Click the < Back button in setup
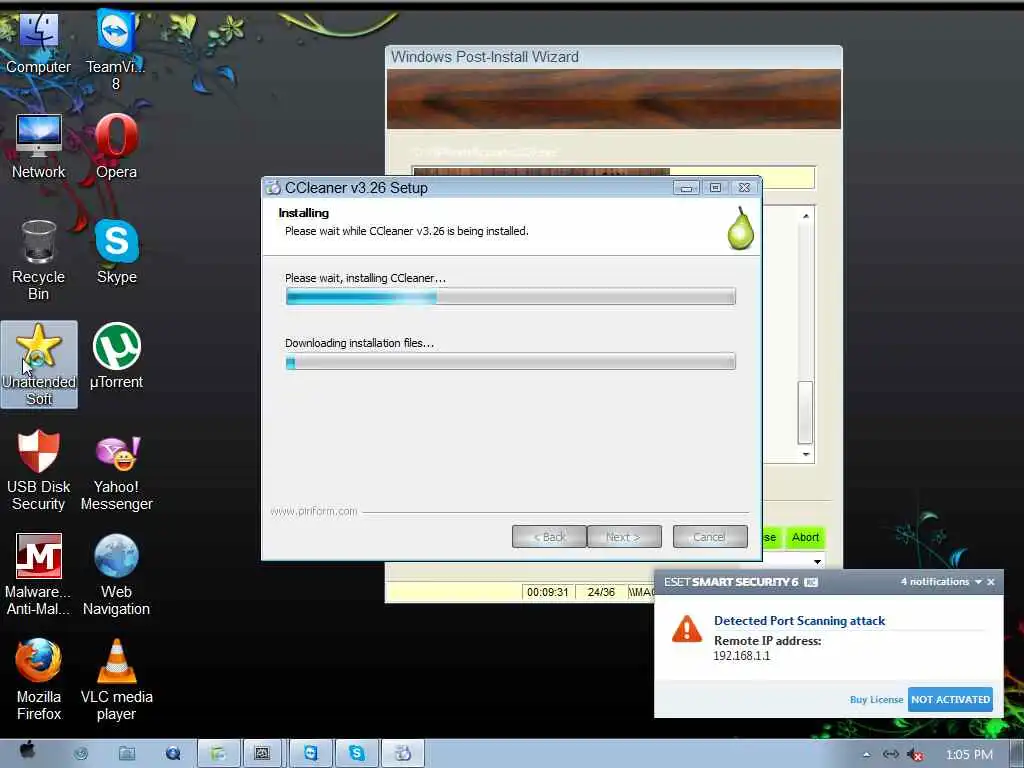Image resolution: width=1024 pixels, height=768 pixels. click(x=549, y=537)
